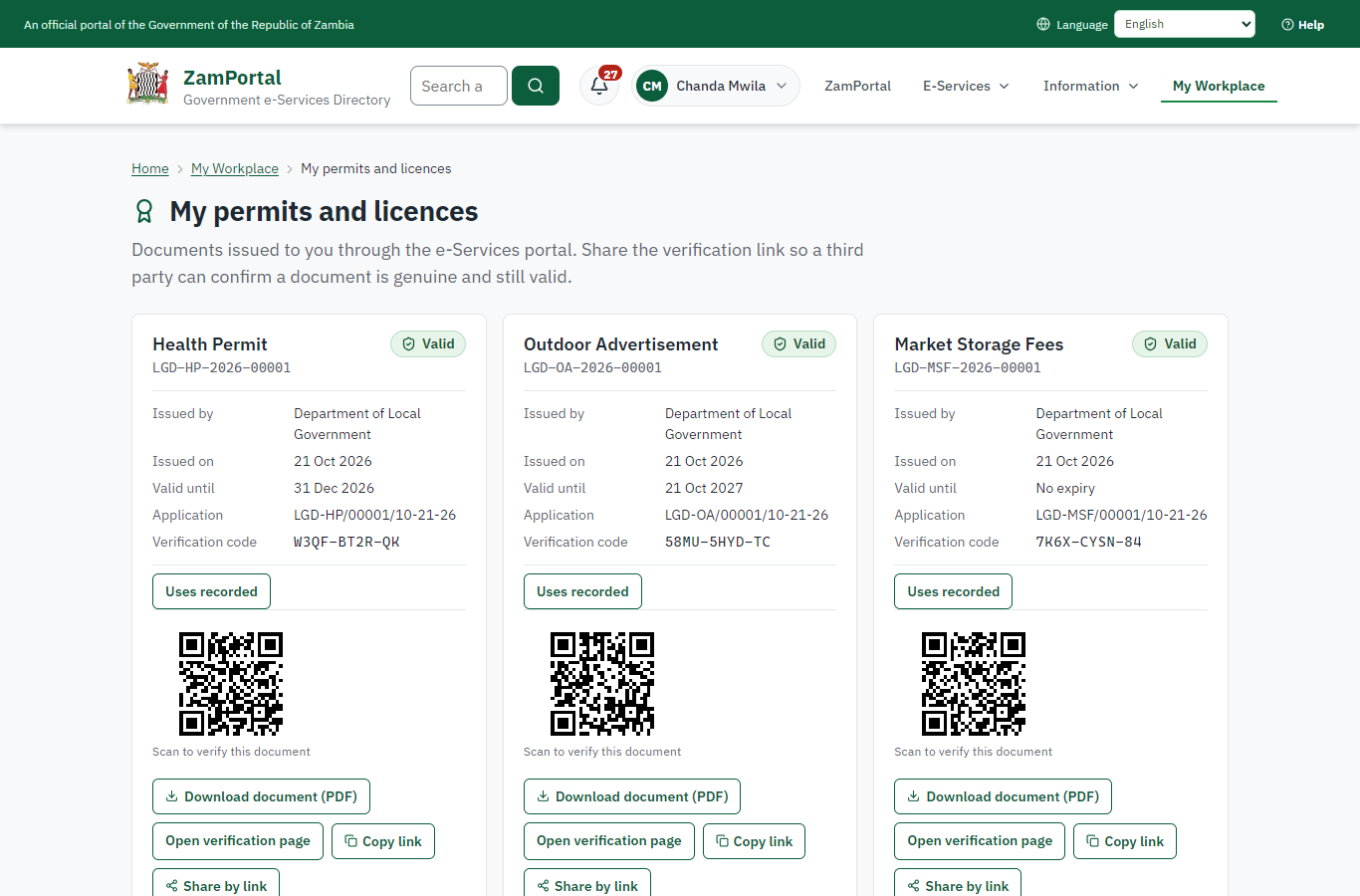Open notifications bell with 27 badge

pos(600,86)
